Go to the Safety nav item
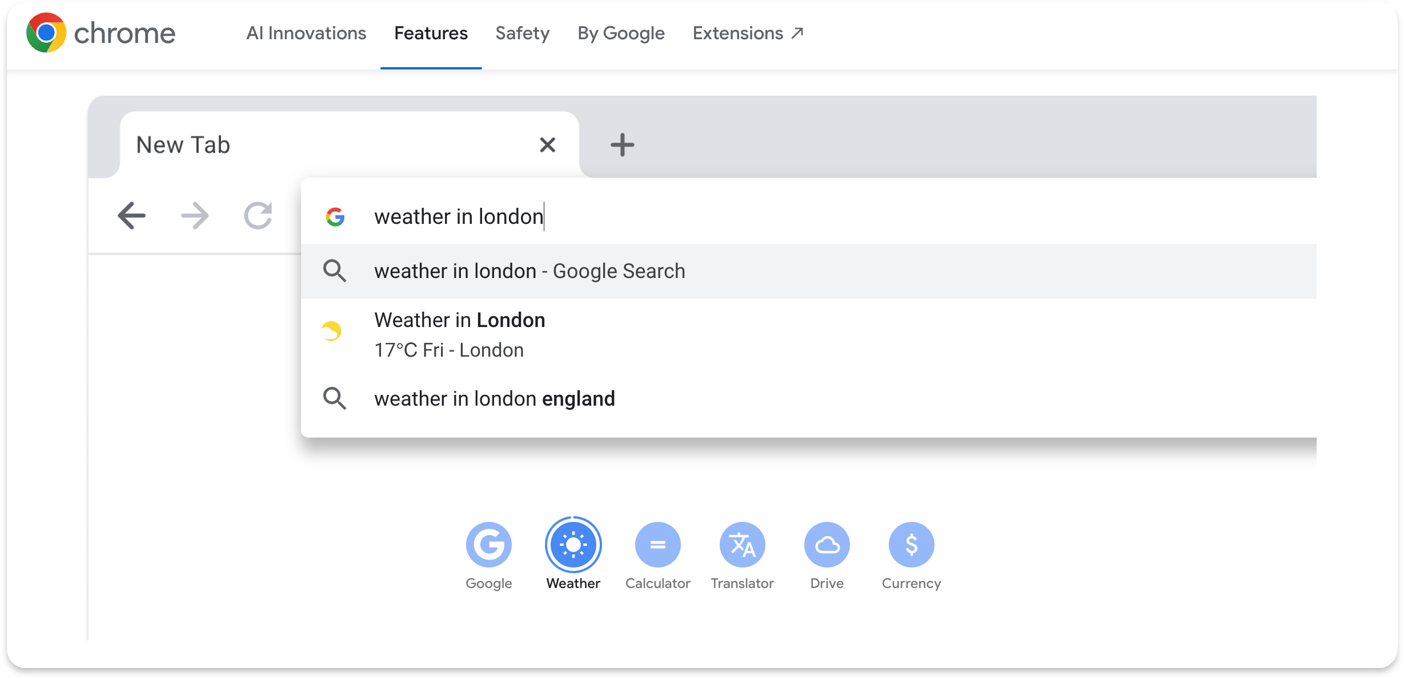1404x678 pixels. pyautogui.click(x=522, y=33)
